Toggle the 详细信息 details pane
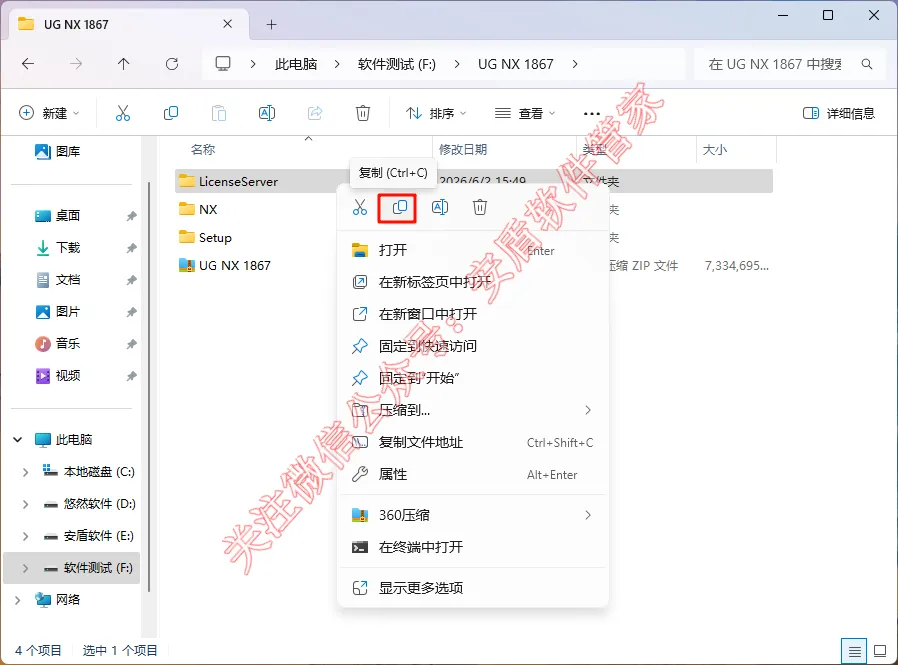Image resolution: width=898 pixels, height=665 pixels. pyautogui.click(x=838, y=113)
